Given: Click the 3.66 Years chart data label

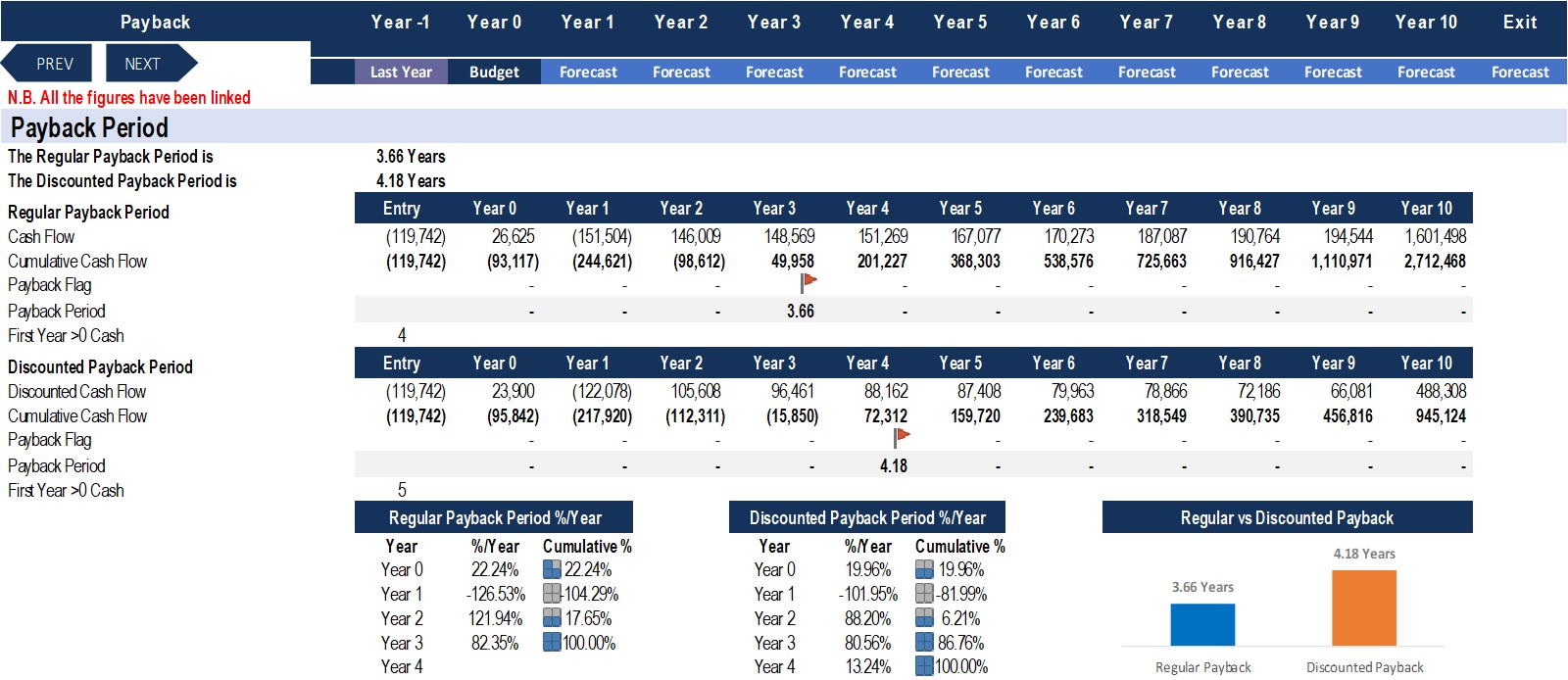Looking at the screenshot, I should (1202, 587).
